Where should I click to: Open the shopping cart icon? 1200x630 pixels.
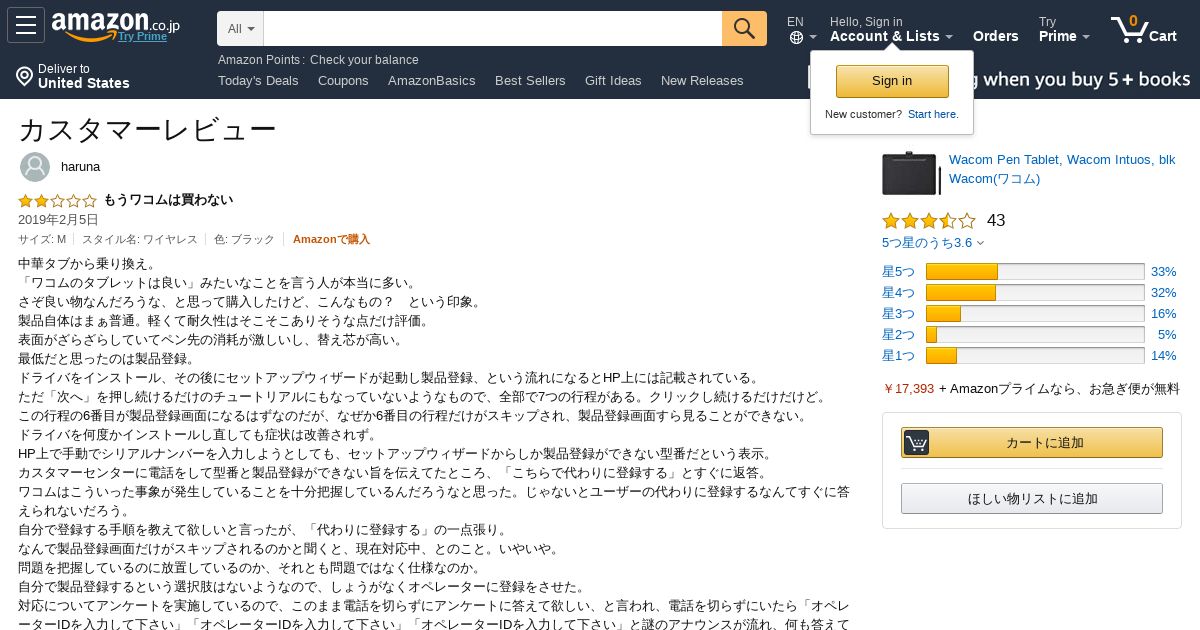(1129, 29)
